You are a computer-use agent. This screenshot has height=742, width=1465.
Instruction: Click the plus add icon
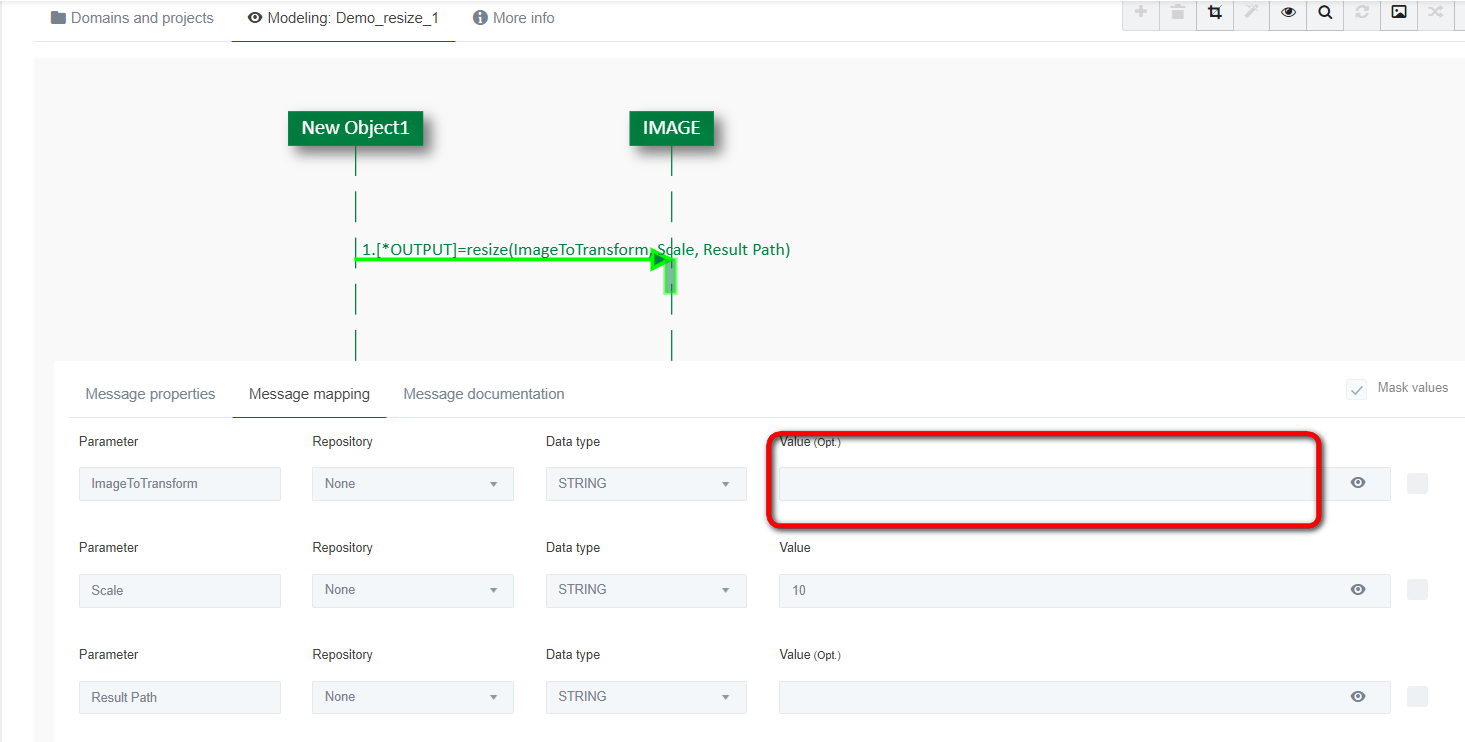[1141, 13]
